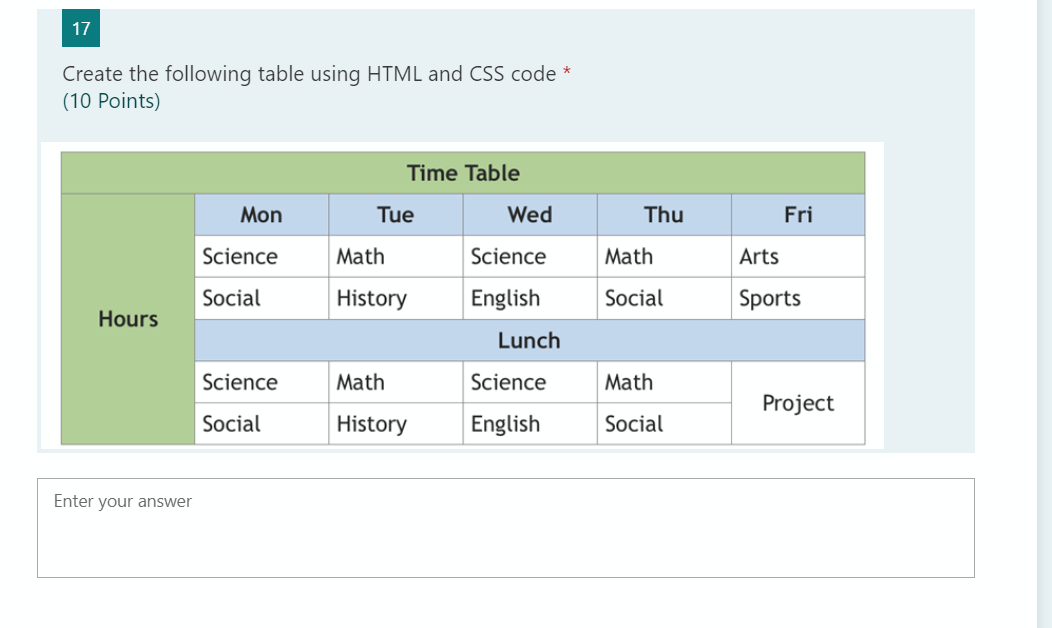Screen dimensions: 1052x628
Task: Click the question number 17 badge
Action: pyautogui.click(x=81, y=29)
